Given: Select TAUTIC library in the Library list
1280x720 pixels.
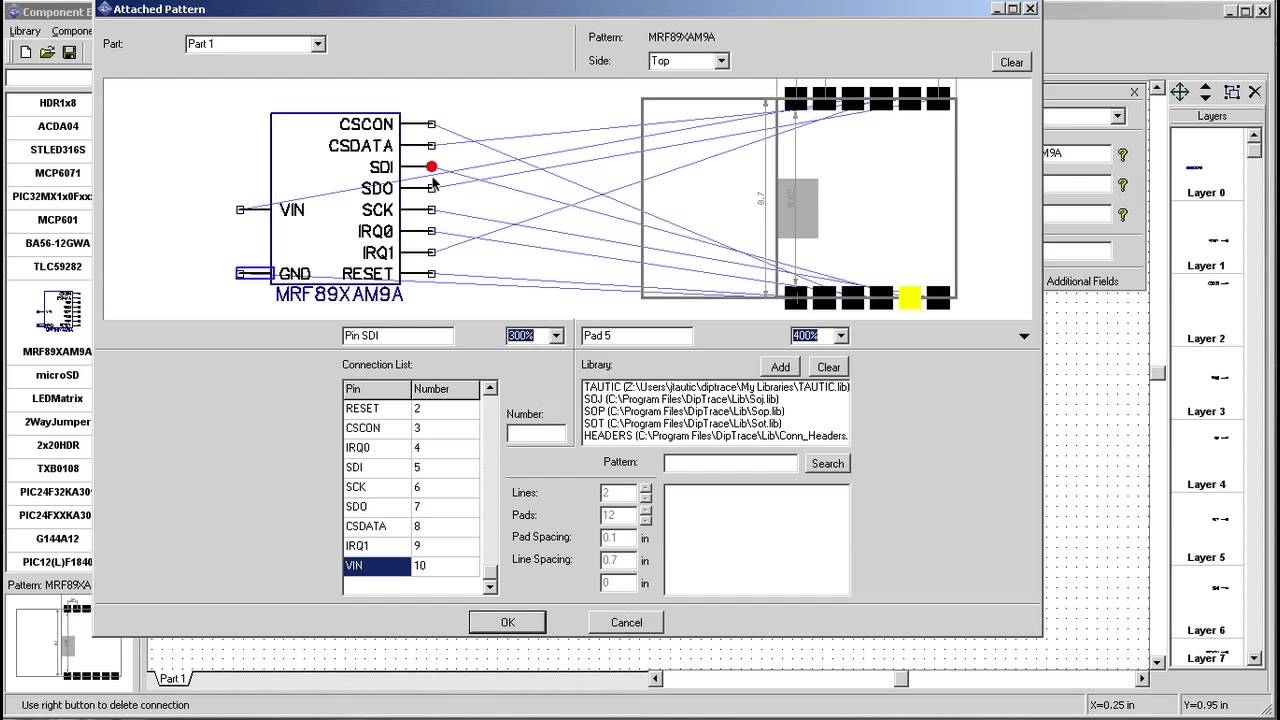Looking at the screenshot, I should [716, 387].
